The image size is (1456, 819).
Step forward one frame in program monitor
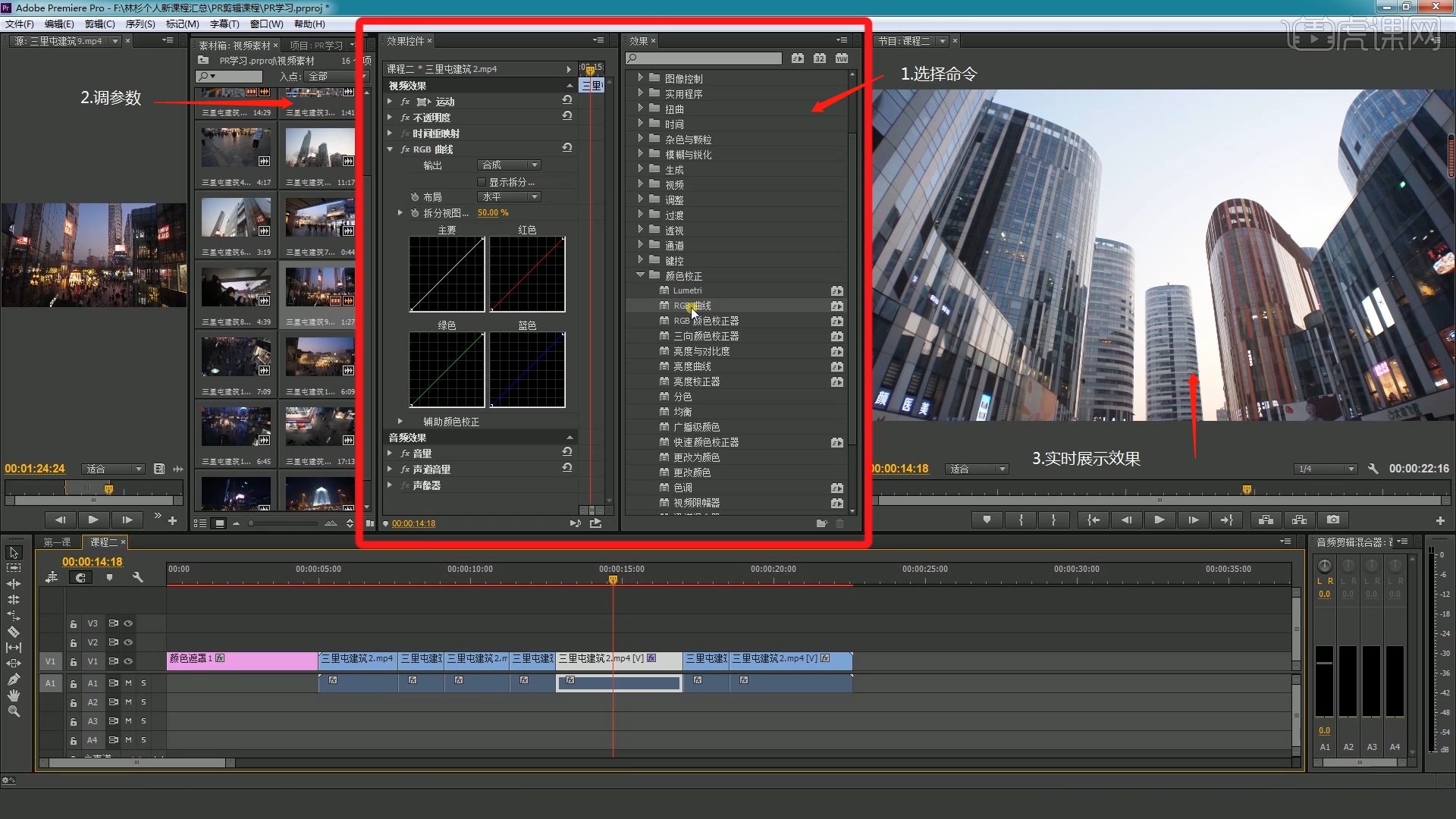pyautogui.click(x=1192, y=520)
